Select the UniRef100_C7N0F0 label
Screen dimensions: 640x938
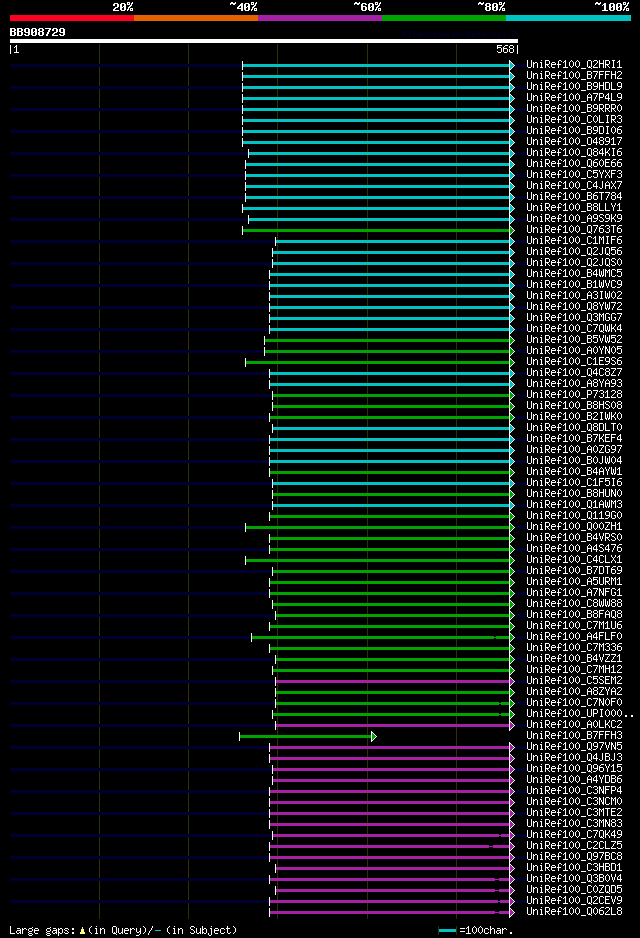tap(574, 703)
